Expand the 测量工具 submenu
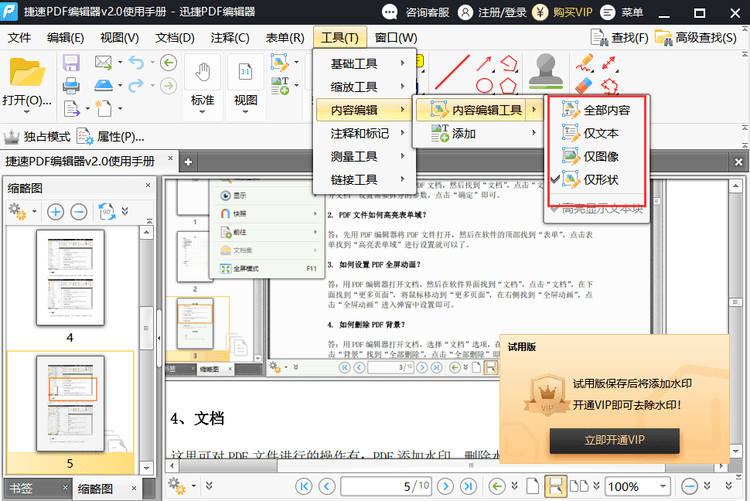 pyautogui.click(x=364, y=156)
